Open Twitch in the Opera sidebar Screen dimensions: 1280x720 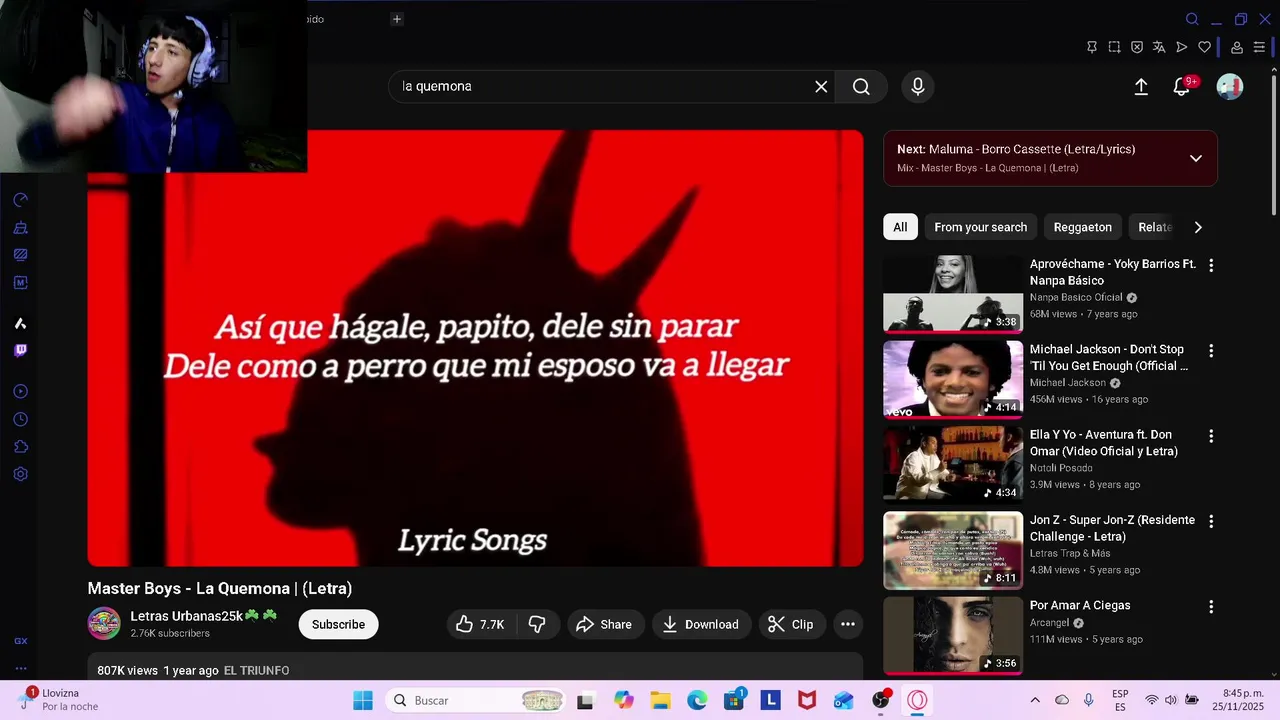click(20, 350)
